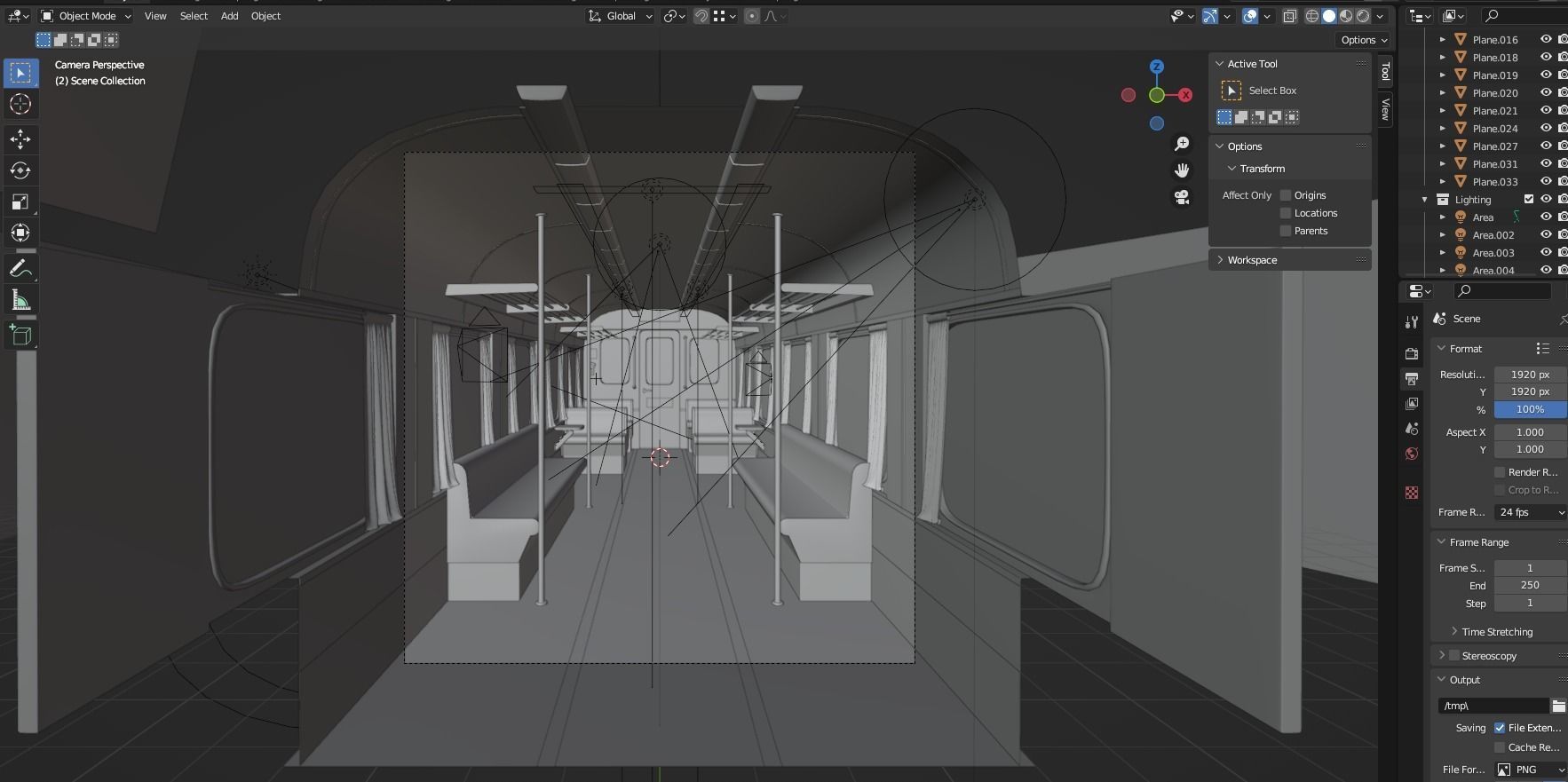Enable Affect Only Parents checkbox
The image size is (1568, 782).
point(1285,231)
